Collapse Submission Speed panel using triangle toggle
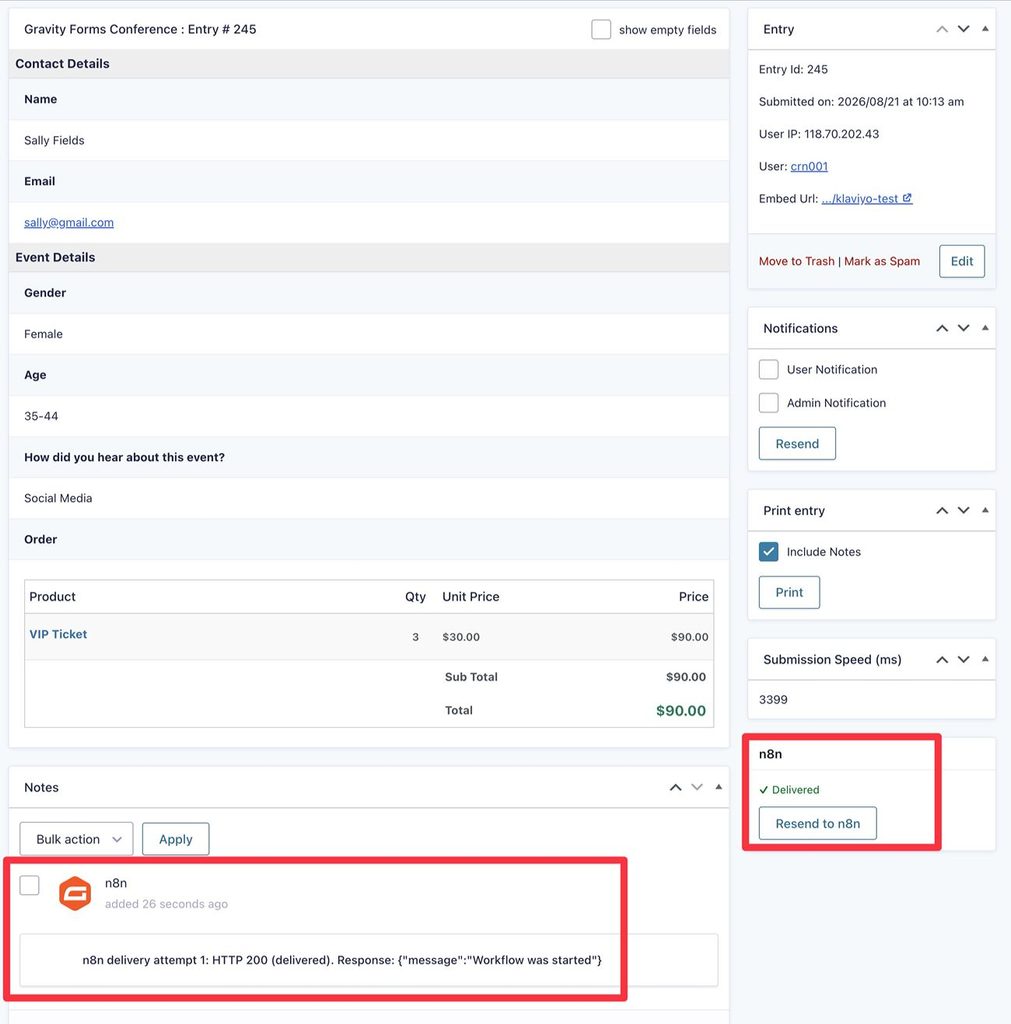Viewport: 1011px width, 1024px height. 985,659
